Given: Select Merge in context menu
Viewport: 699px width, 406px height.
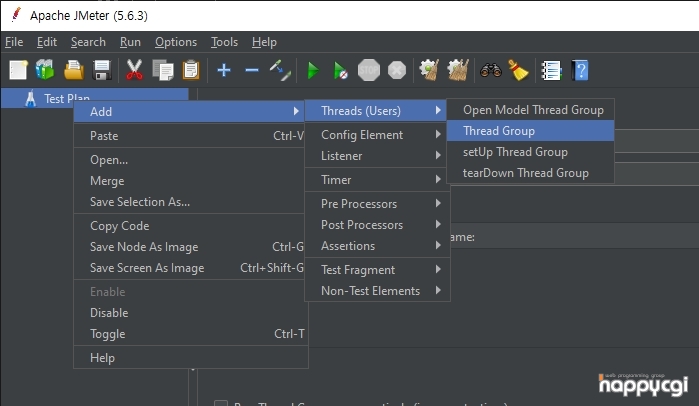Looking at the screenshot, I should (x=189, y=180).
